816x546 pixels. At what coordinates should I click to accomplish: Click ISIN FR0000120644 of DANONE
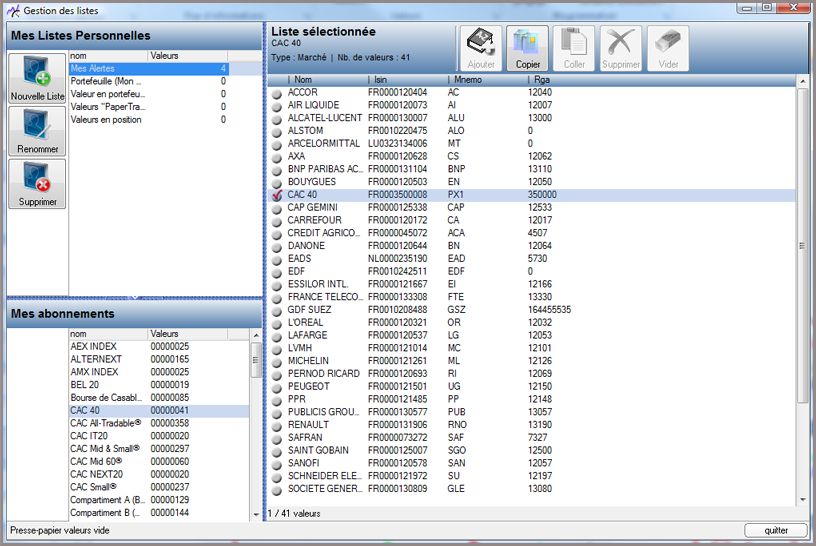(398, 246)
